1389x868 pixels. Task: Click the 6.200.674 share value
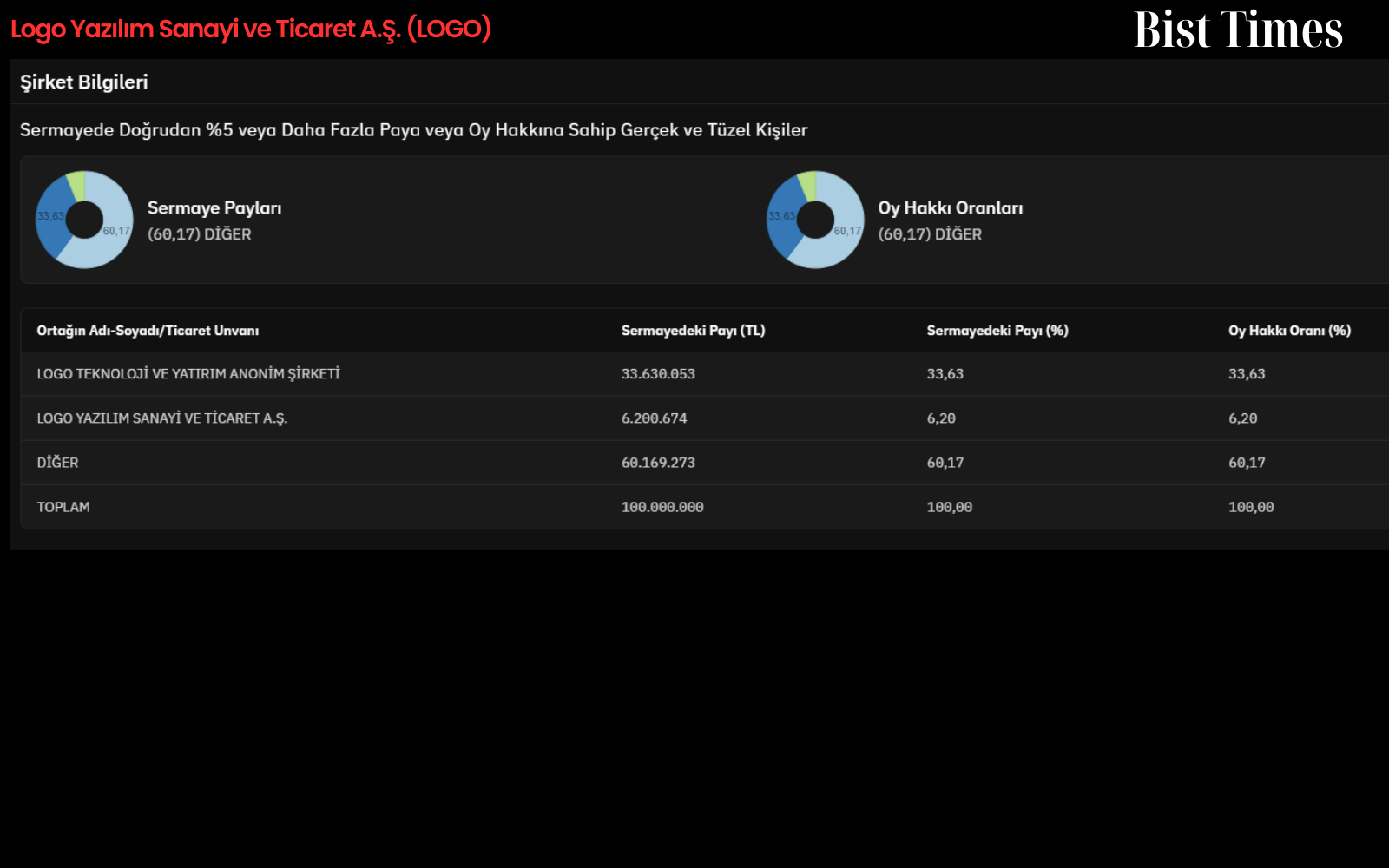[654, 418]
